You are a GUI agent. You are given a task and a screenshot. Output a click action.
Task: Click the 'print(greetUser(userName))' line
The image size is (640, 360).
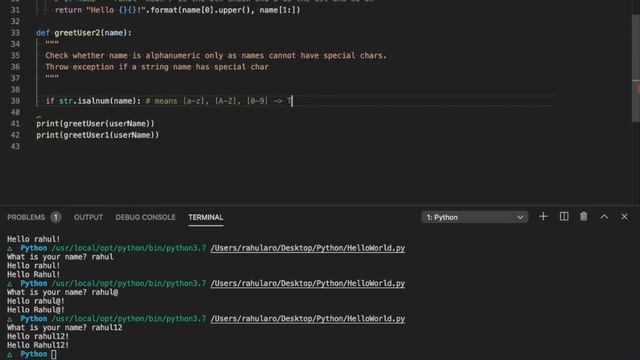pyautogui.click(x=96, y=124)
